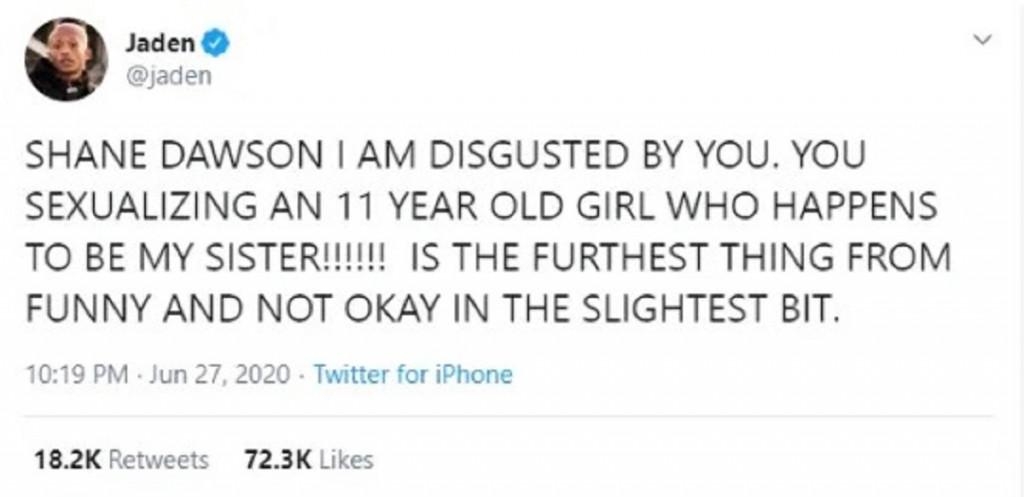Open the Retweets label

tap(157, 461)
